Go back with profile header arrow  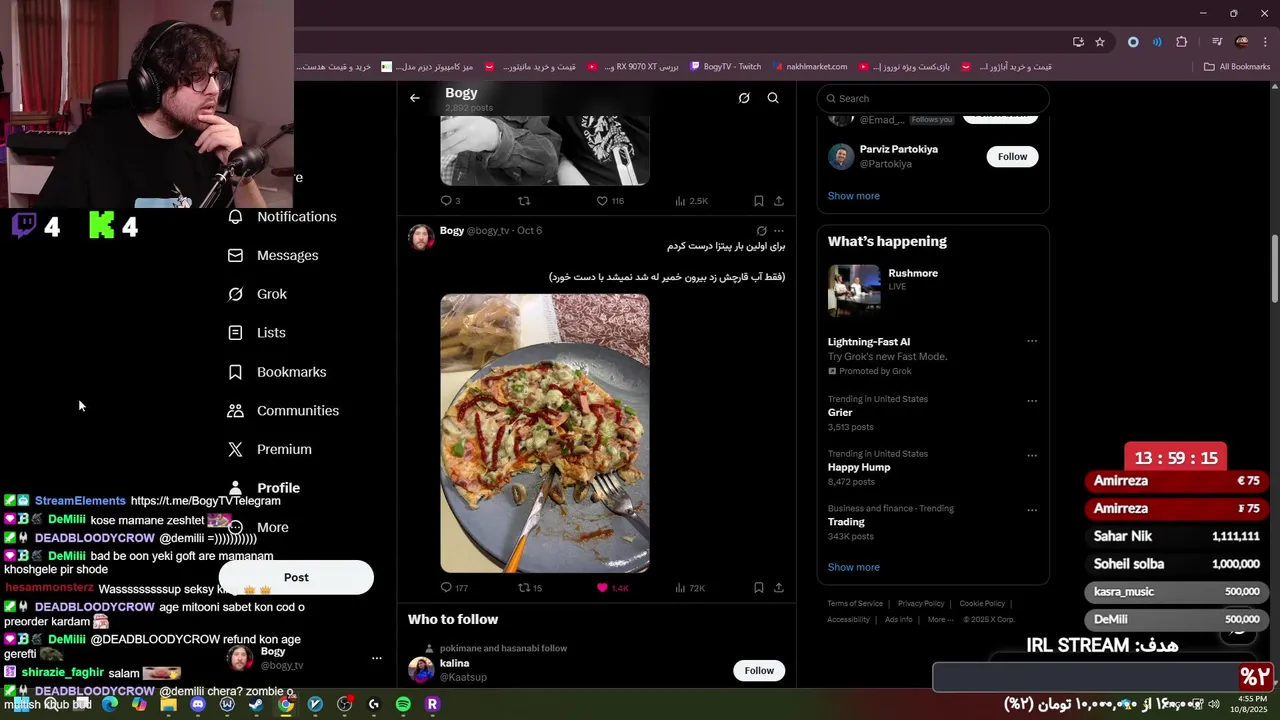click(x=415, y=98)
